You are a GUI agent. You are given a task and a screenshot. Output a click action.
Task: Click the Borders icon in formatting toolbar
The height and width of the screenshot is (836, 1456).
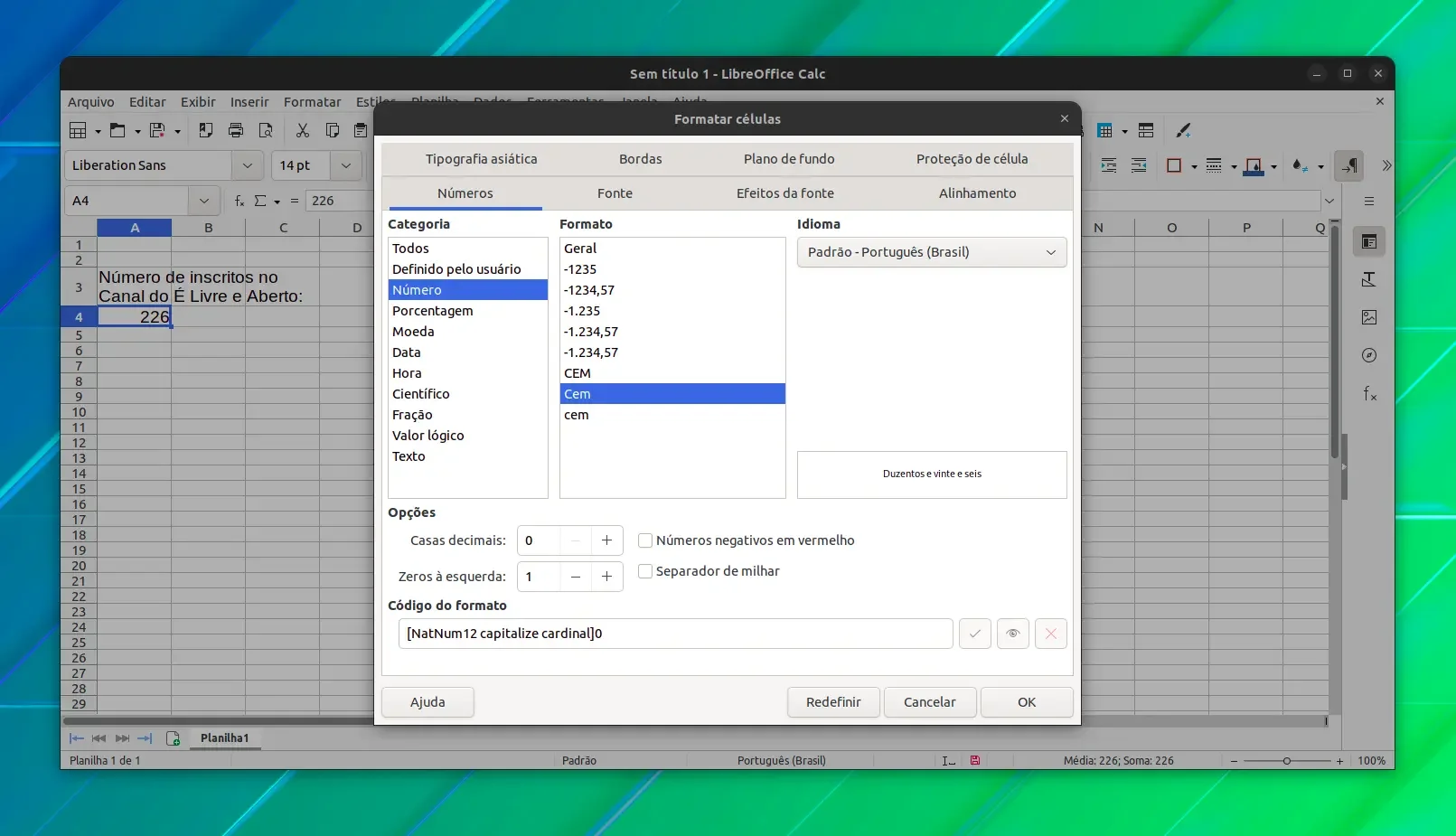click(1174, 165)
